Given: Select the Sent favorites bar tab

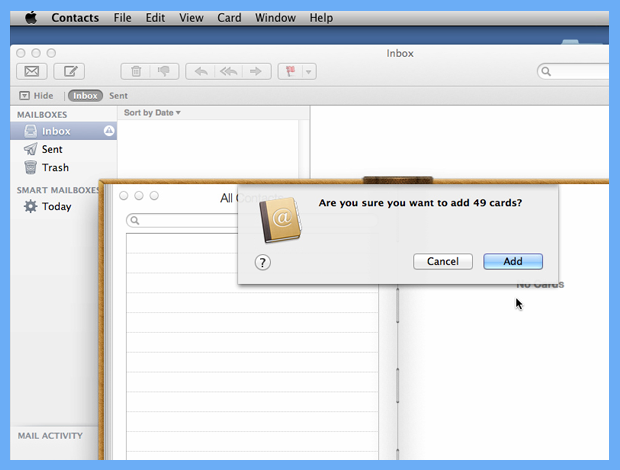Looking at the screenshot, I should click(118, 96).
